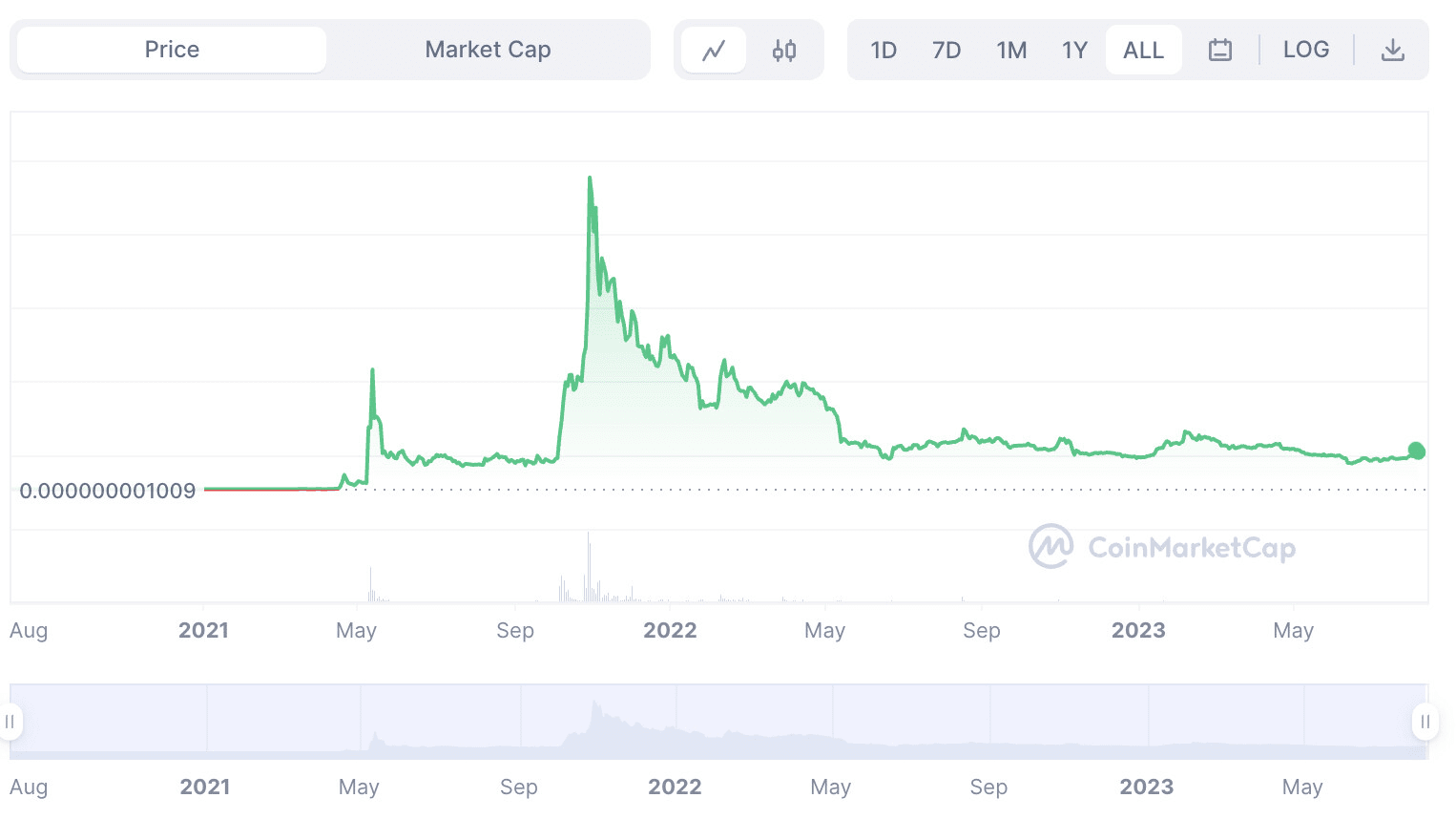Image resolution: width=1456 pixels, height=819 pixels.
Task: Switch to candlestick chart view
Action: pos(784,49)
